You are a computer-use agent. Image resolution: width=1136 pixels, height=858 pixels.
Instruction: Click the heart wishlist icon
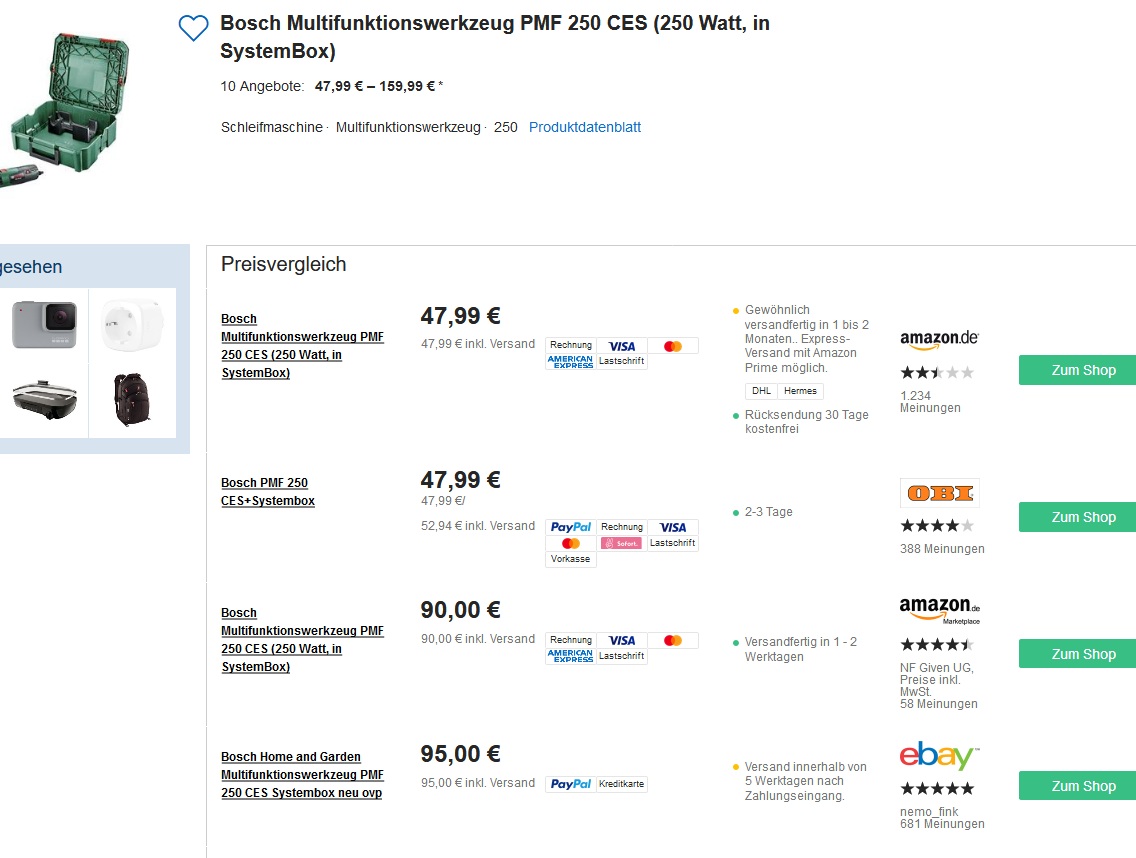pos(193,28)
